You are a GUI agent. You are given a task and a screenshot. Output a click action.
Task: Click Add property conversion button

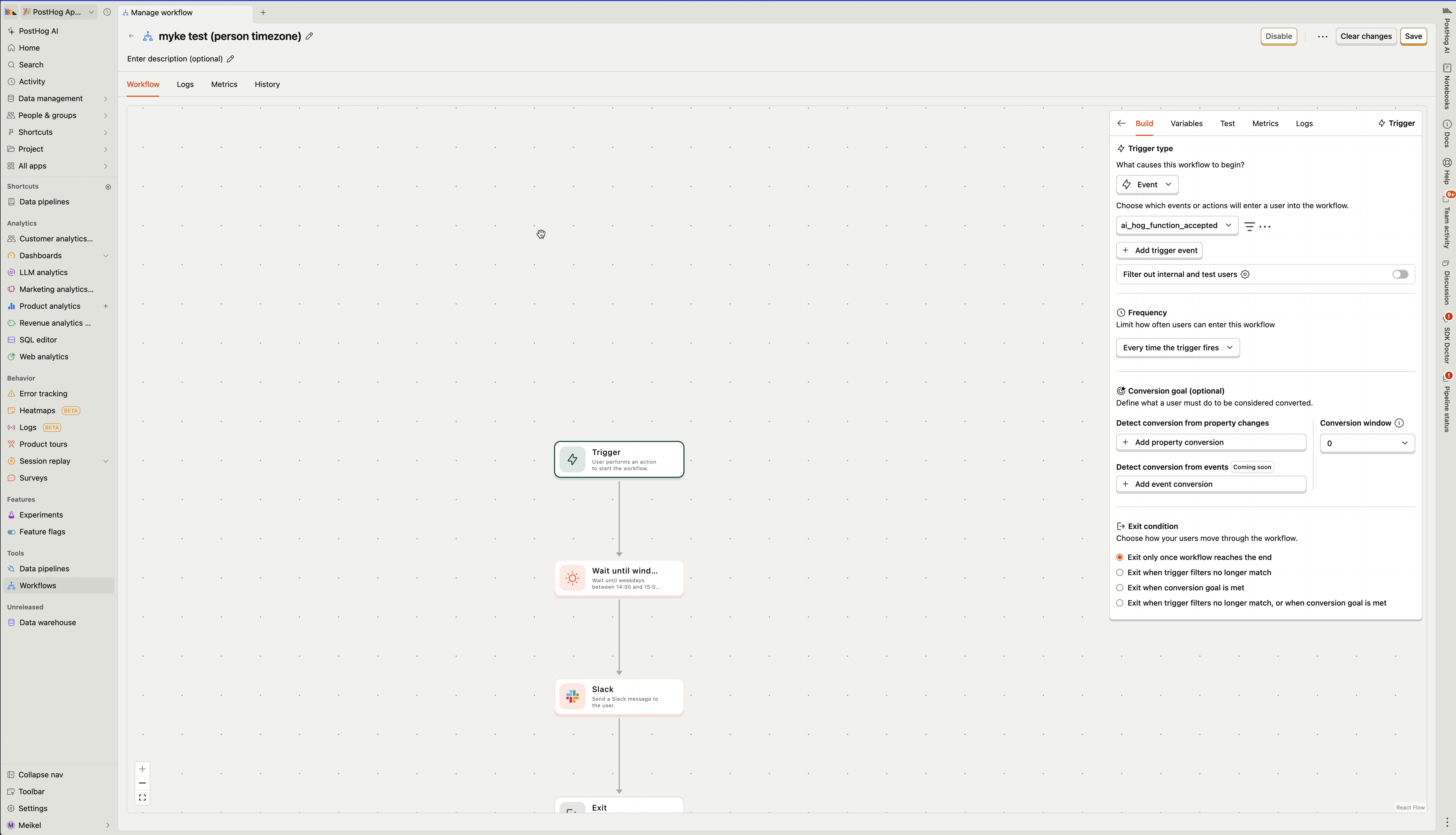[x=1211, y=443]
